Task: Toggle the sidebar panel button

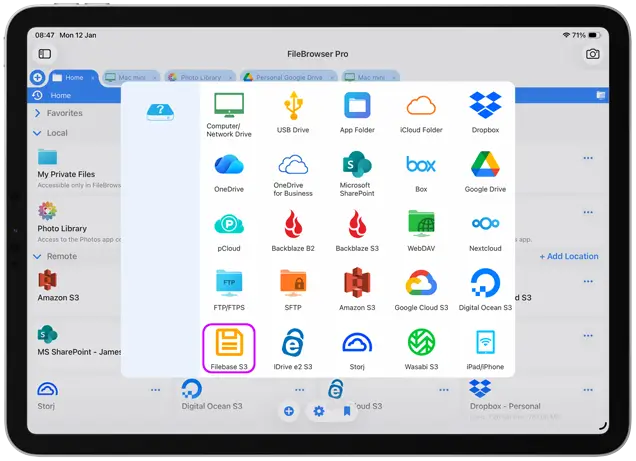Action: (45, 54)
